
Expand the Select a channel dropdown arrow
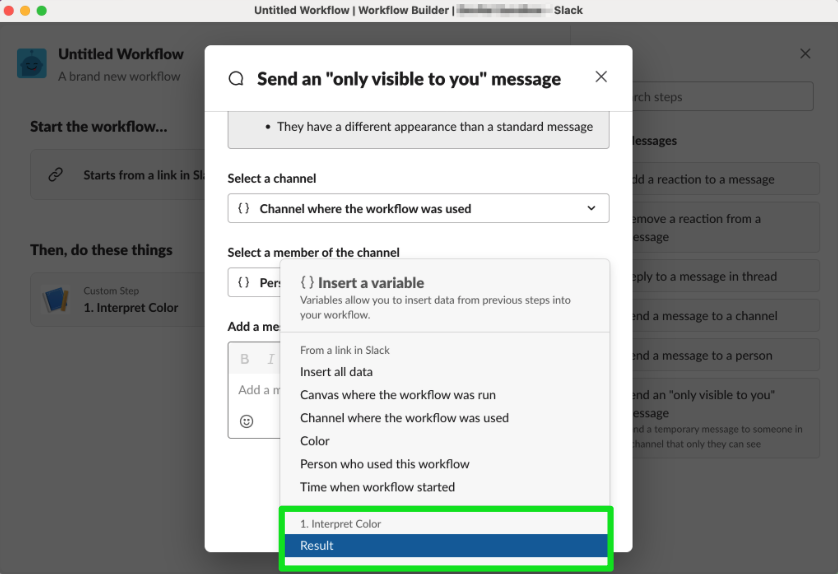tap(591, 208)
